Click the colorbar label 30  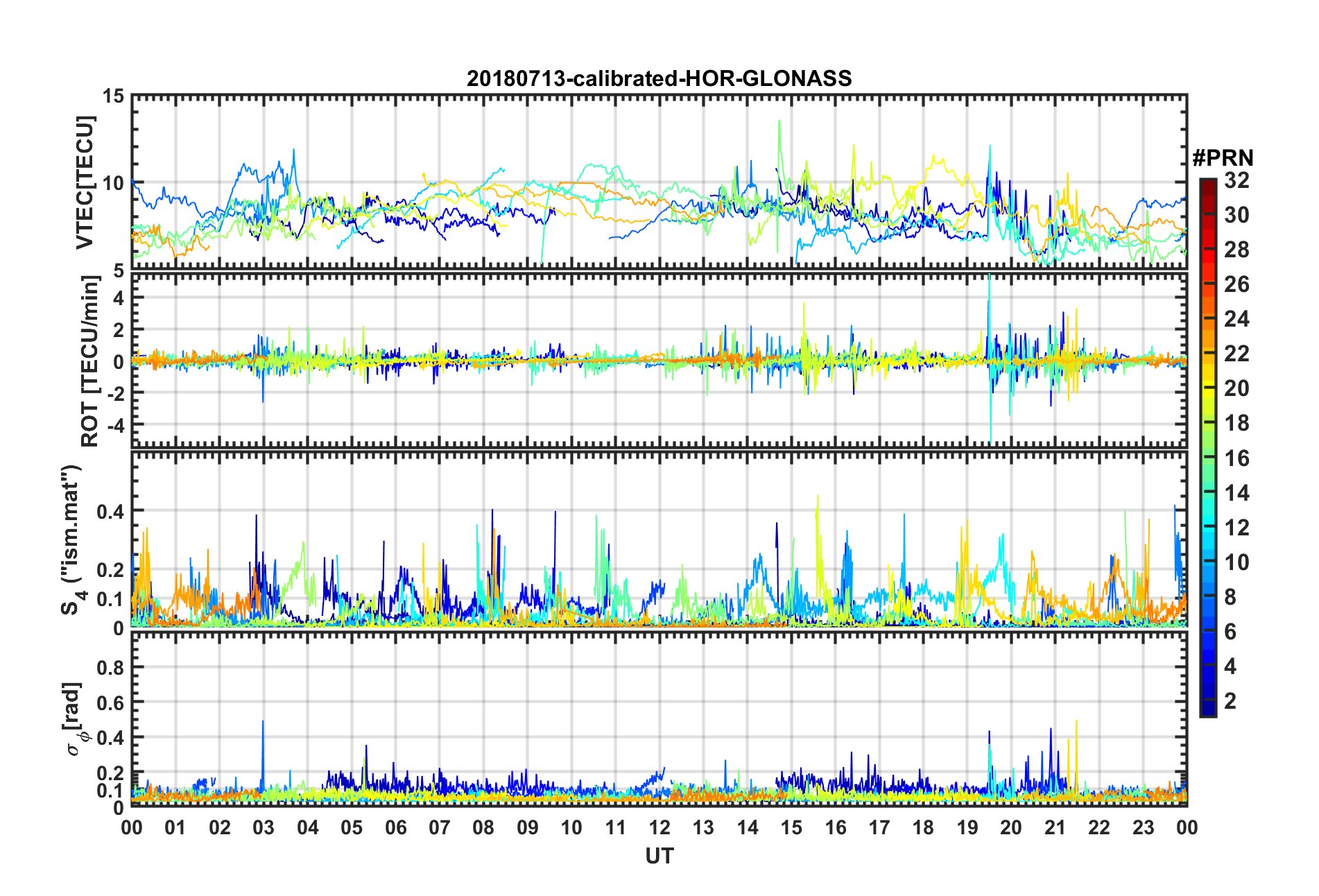pos(1236,215)
